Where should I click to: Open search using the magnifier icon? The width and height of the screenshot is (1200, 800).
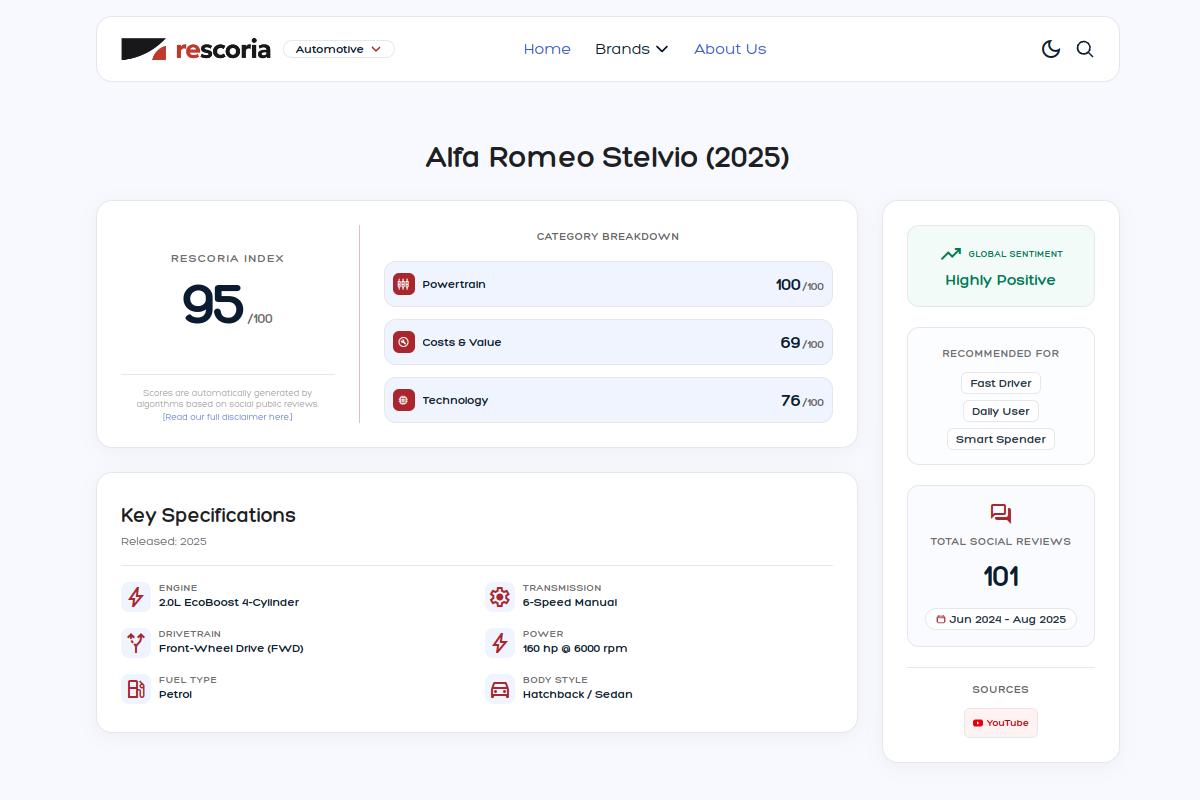[x=1085, y=49]
